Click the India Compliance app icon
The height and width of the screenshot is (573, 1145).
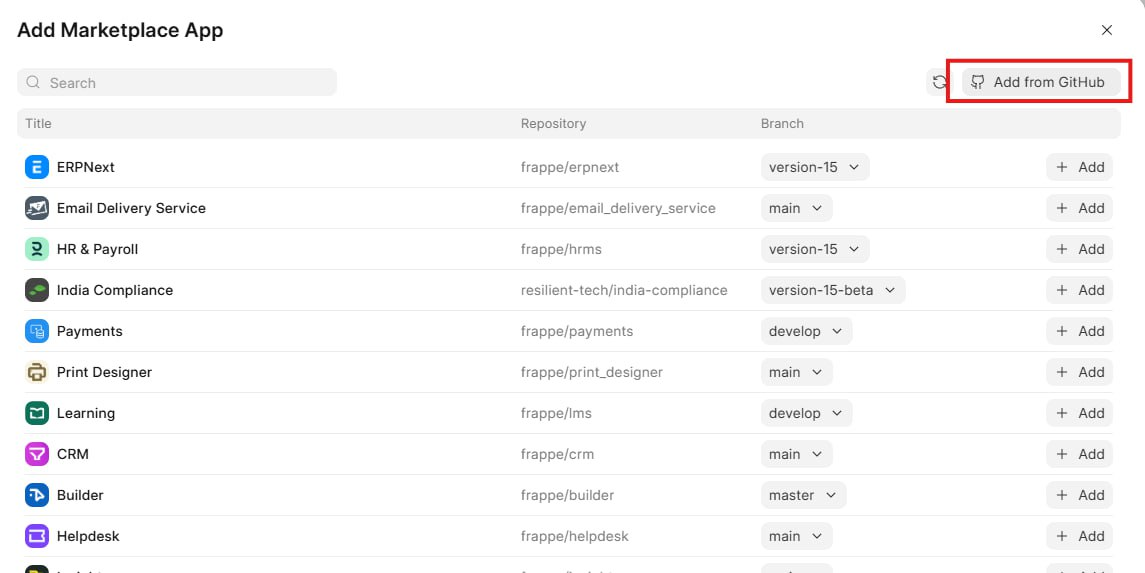(37, 290)
